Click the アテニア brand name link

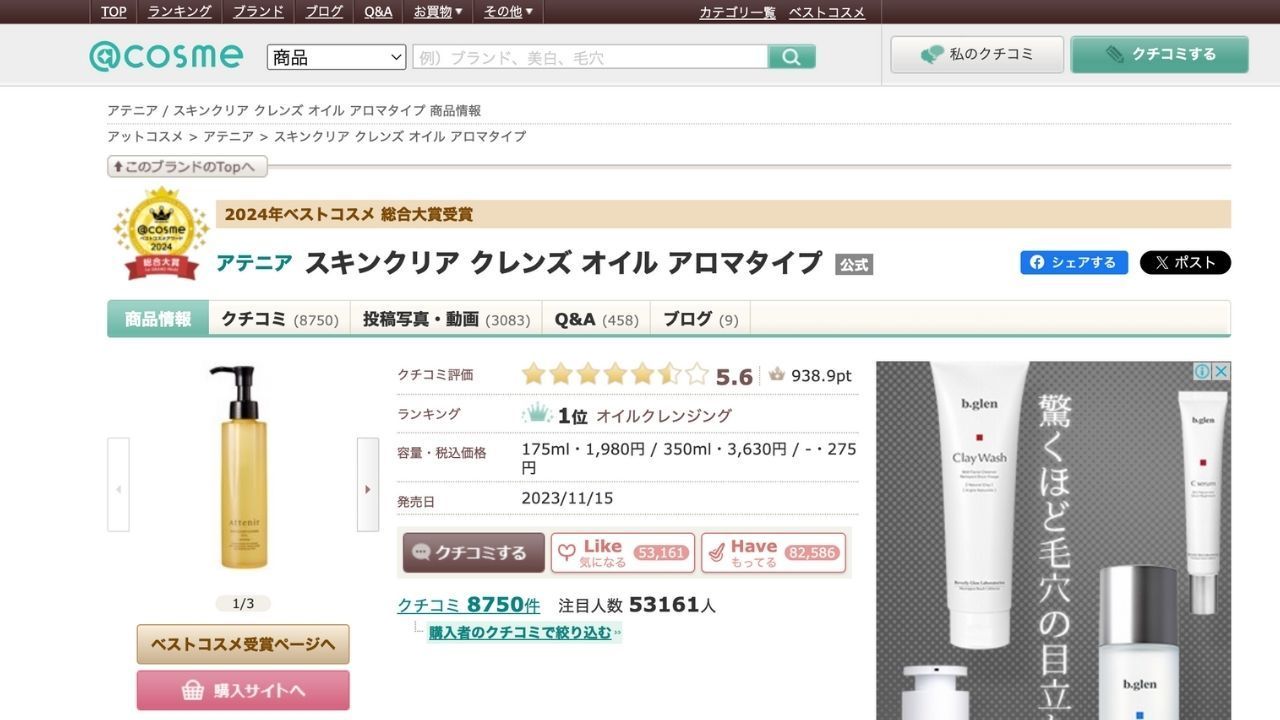(254, 263)
